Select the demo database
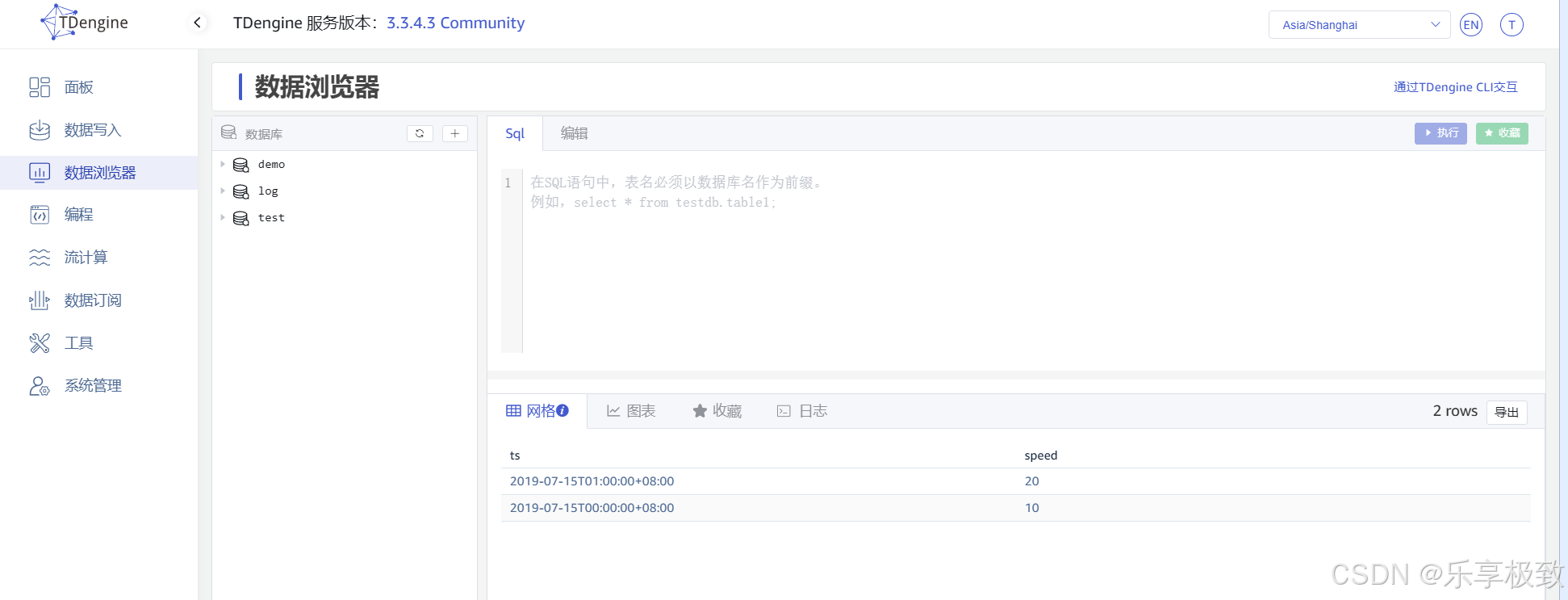Screen dimensions: 1568x600 coord(271,165)
